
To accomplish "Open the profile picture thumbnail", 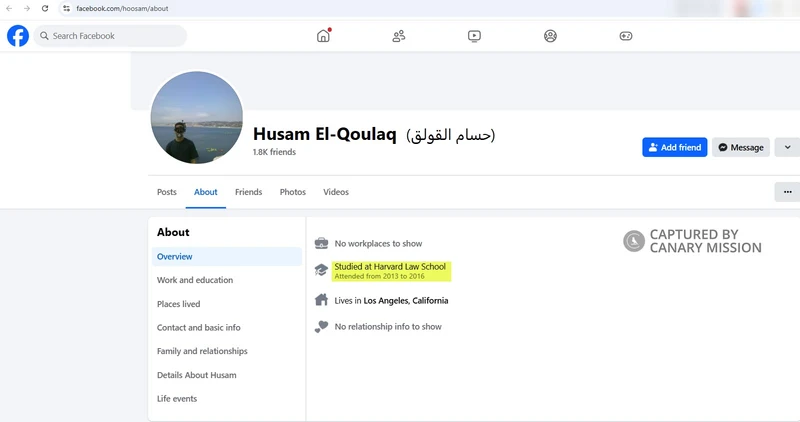I will coord(197,117).
